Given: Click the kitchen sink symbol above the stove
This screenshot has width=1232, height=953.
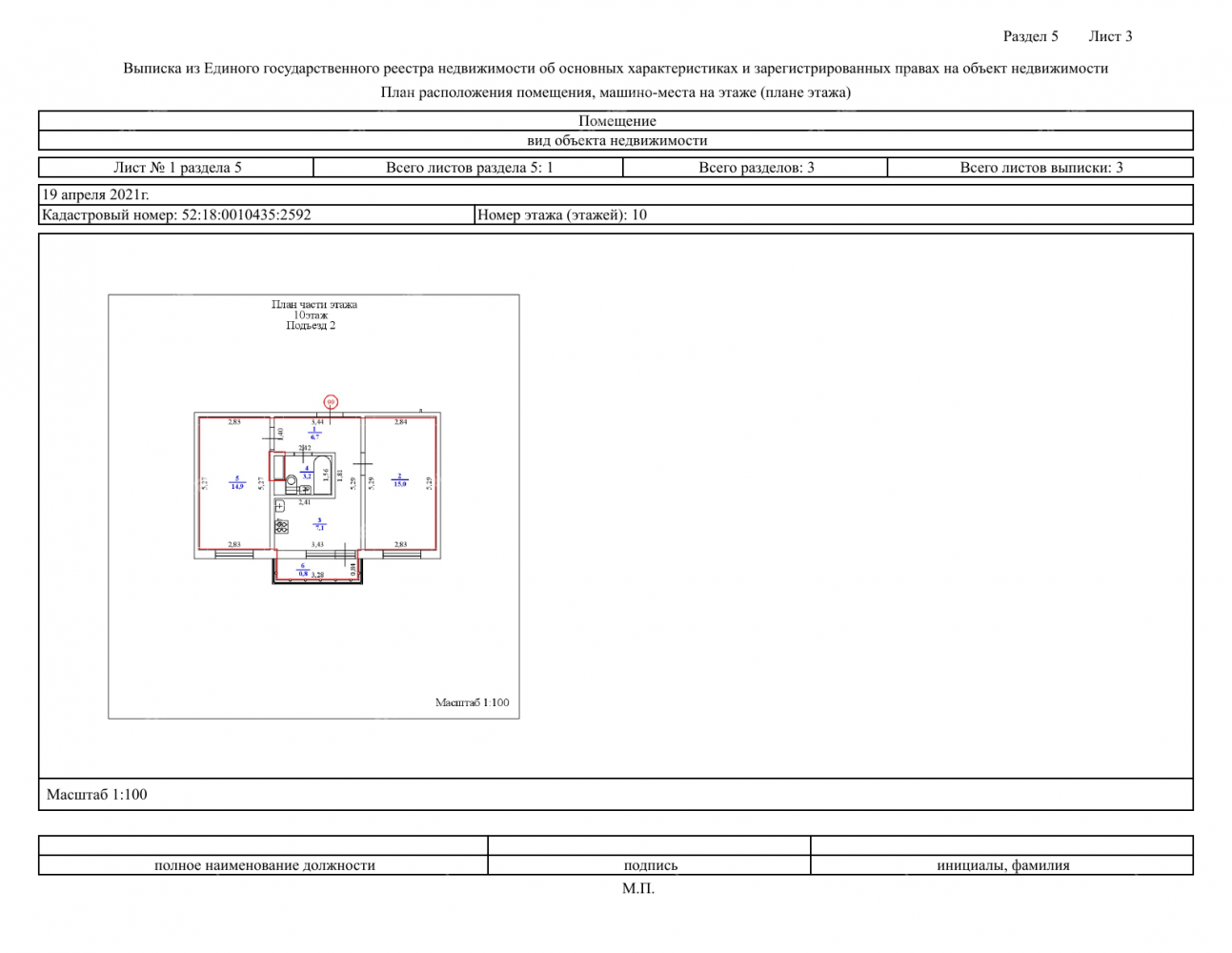Looking at the screenshot, I should coord(280,506).
